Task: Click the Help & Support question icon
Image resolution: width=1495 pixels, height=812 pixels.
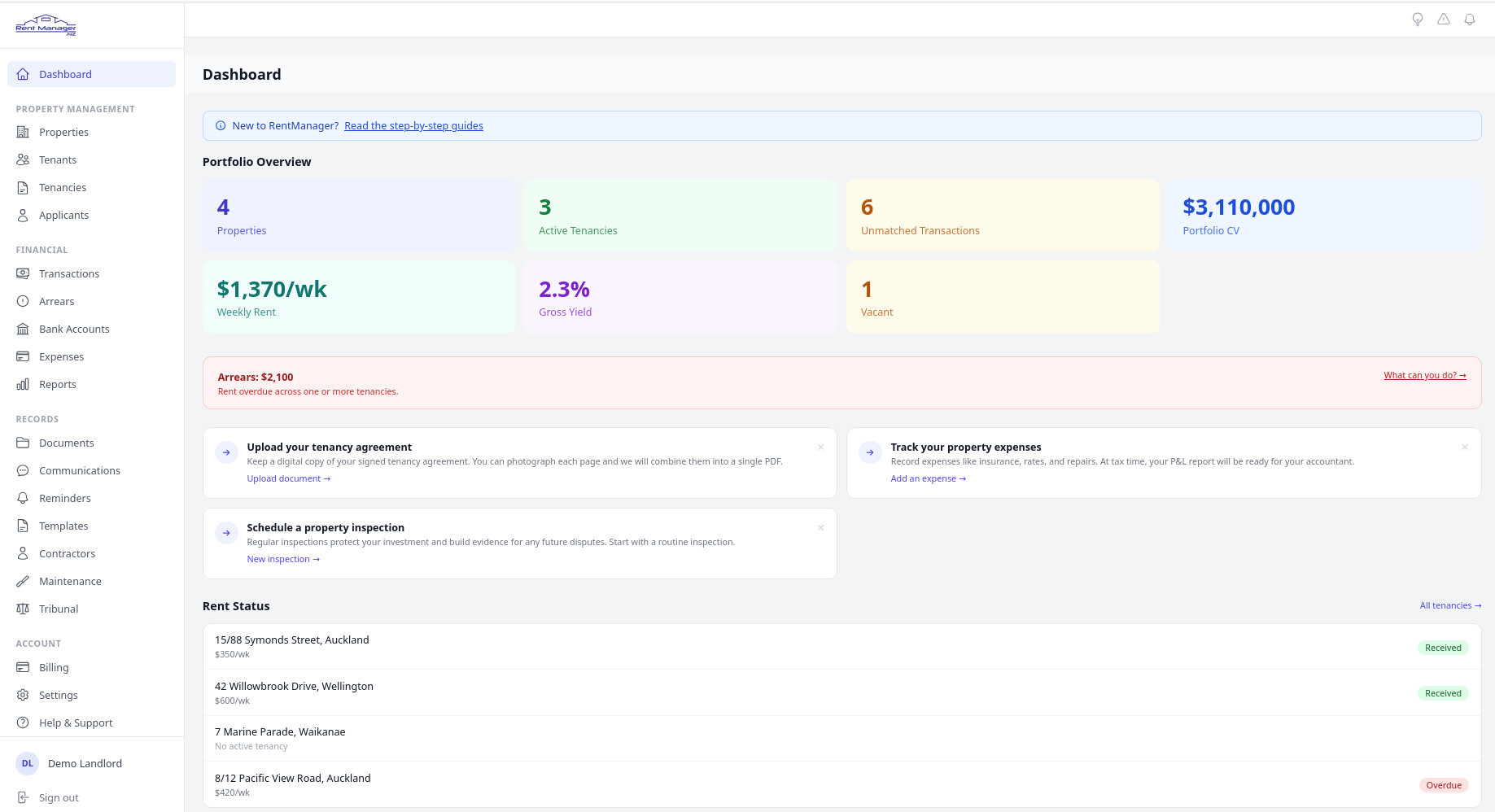Action: [23, 723]
